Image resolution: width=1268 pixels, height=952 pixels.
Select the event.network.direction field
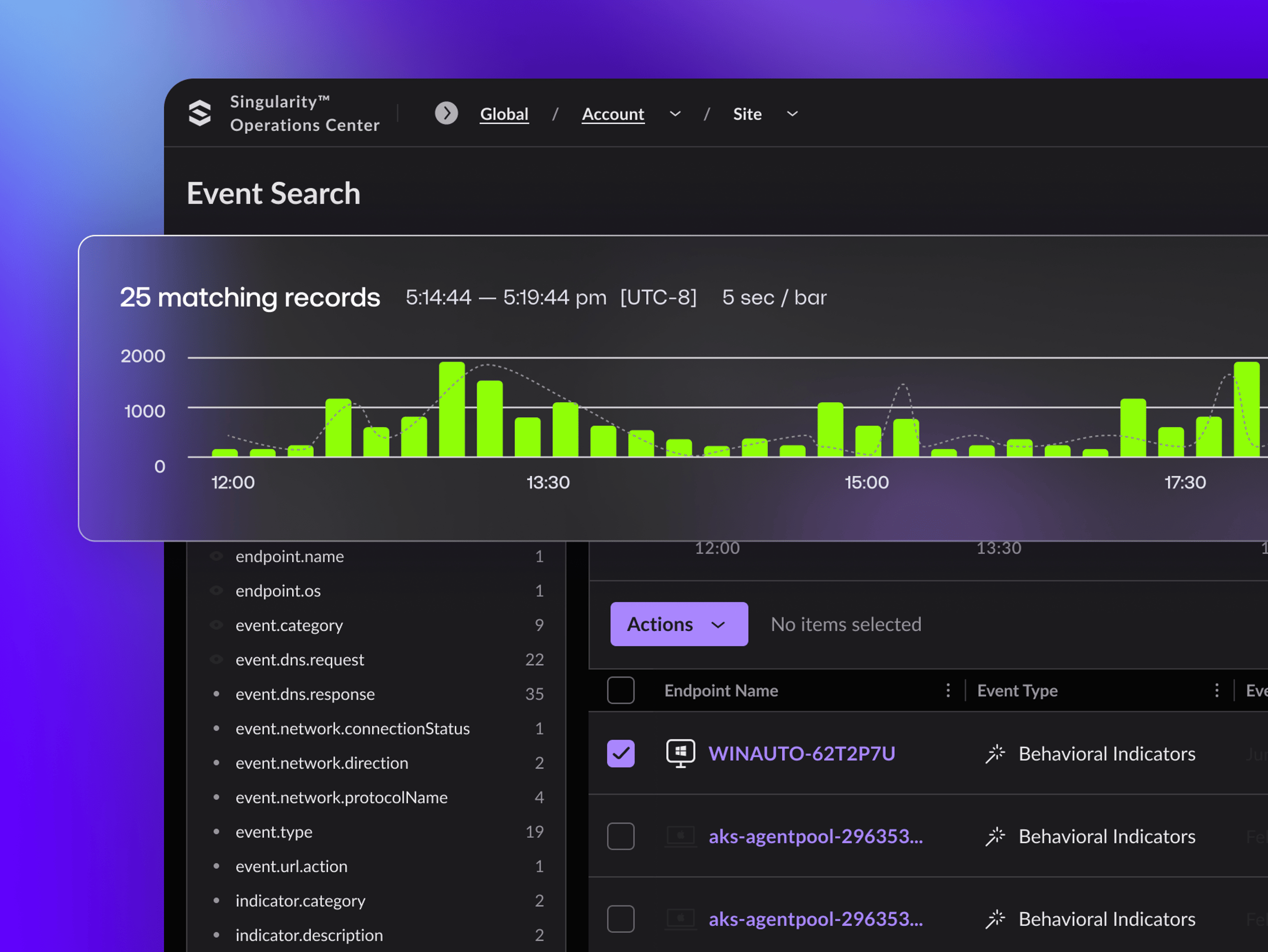click(321, 762)
